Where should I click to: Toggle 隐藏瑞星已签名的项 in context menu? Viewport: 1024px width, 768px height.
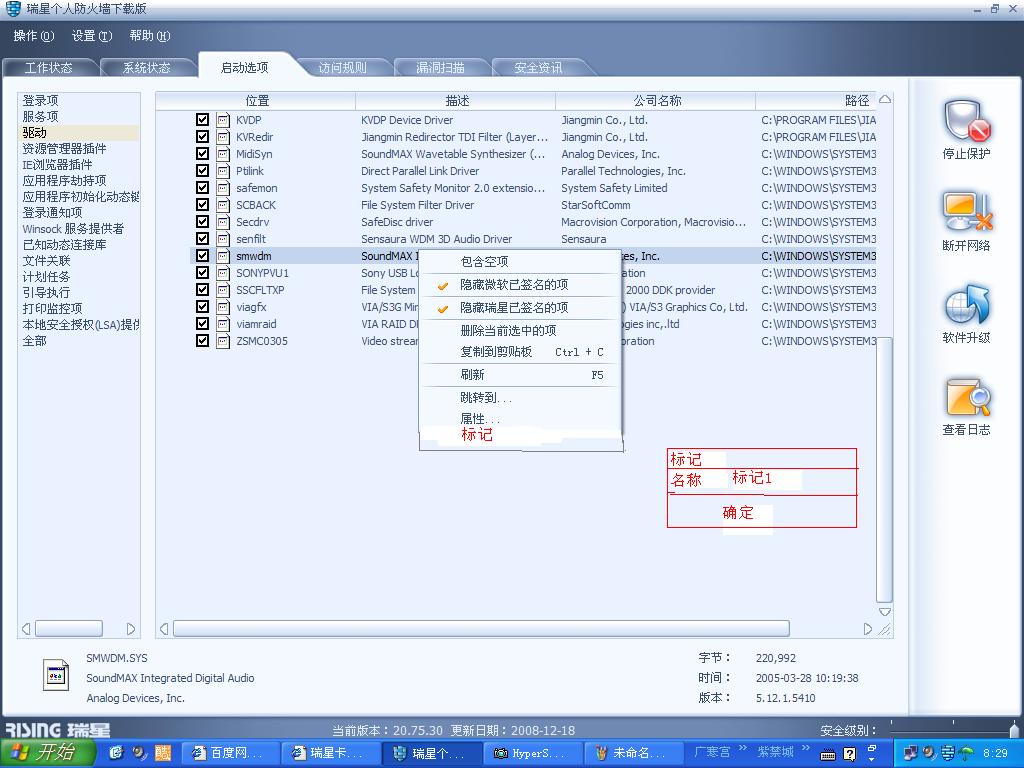pos(520,308)
